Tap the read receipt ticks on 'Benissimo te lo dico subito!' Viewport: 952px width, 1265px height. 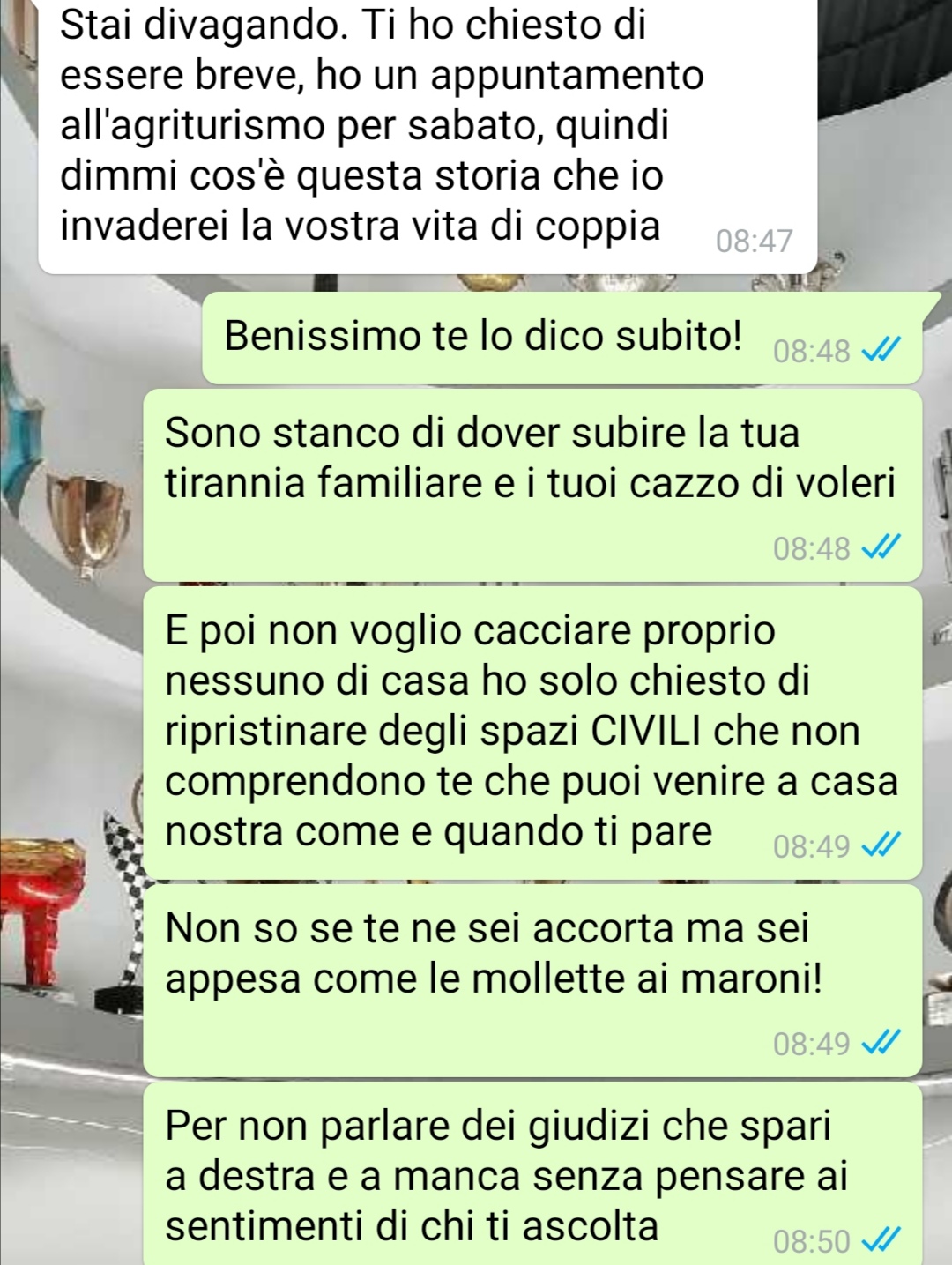(x=879, y=353)
